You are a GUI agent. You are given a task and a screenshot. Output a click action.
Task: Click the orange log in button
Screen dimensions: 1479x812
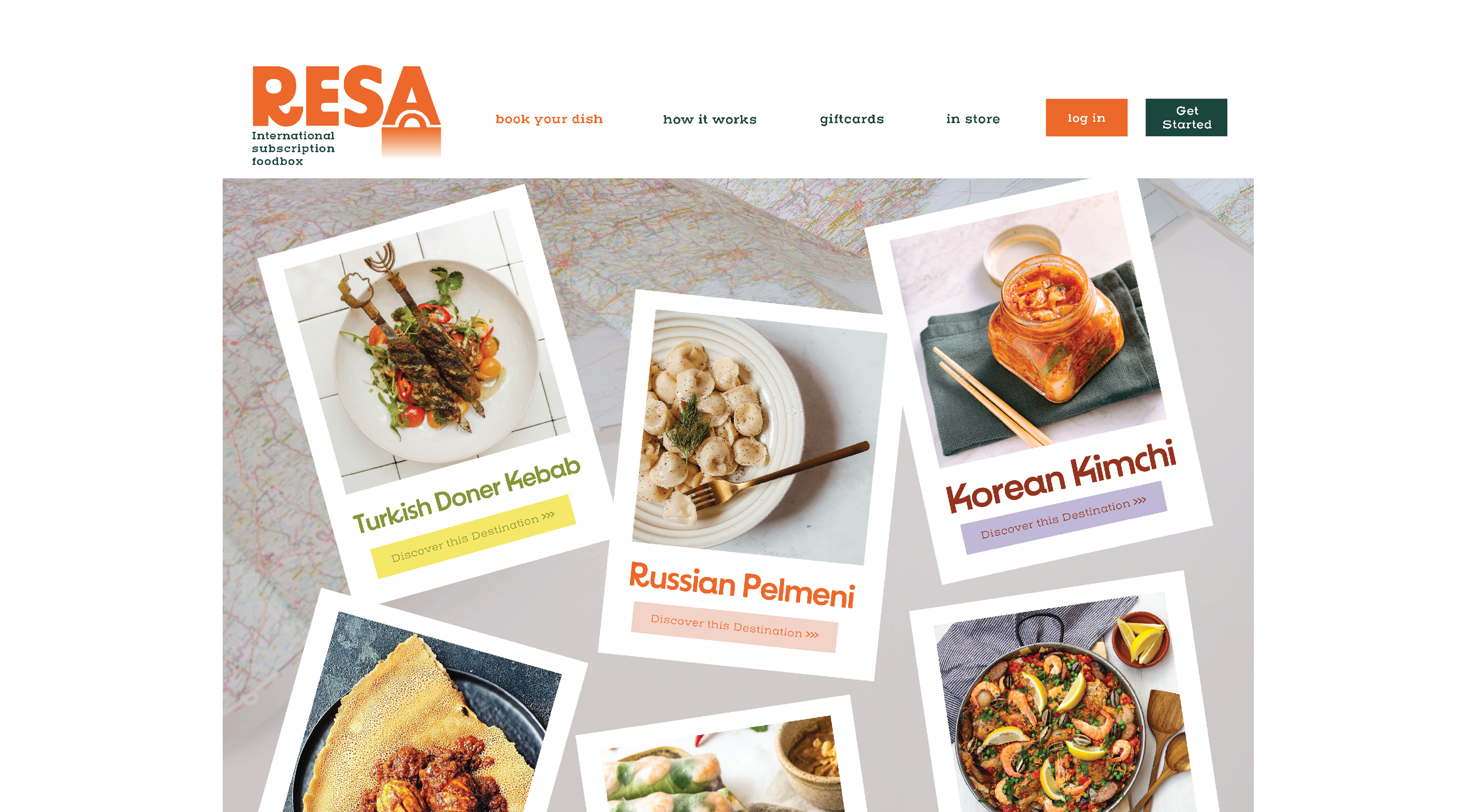click(x=1086, y=118)
